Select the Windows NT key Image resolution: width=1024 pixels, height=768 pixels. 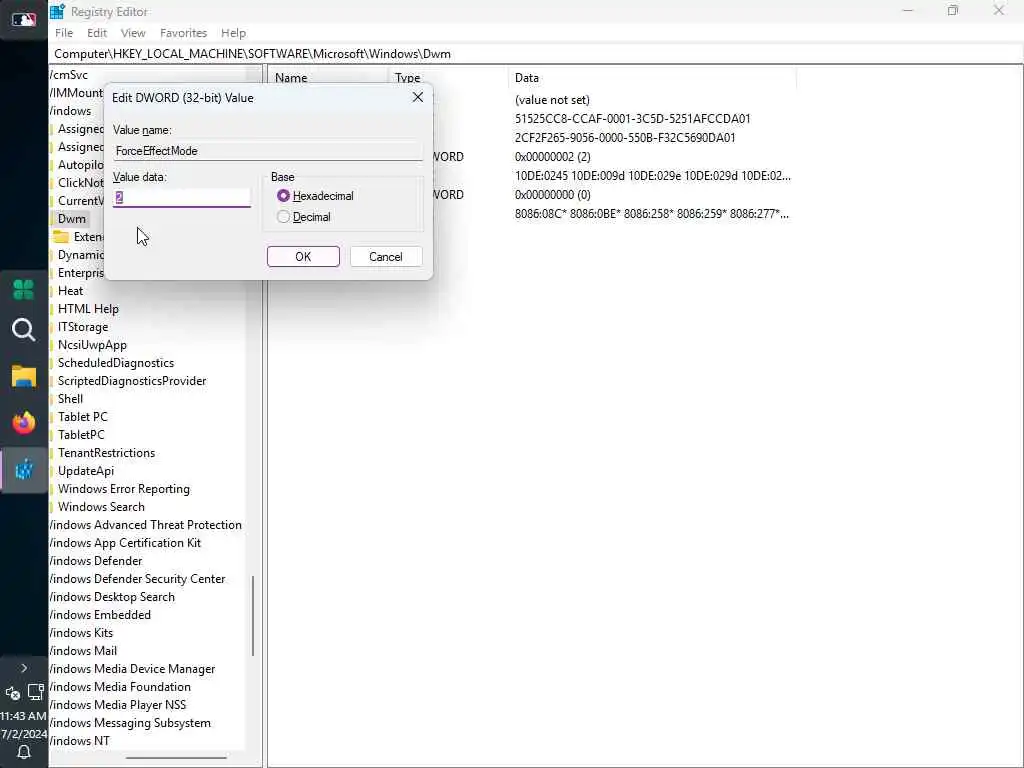click(80, 741)
